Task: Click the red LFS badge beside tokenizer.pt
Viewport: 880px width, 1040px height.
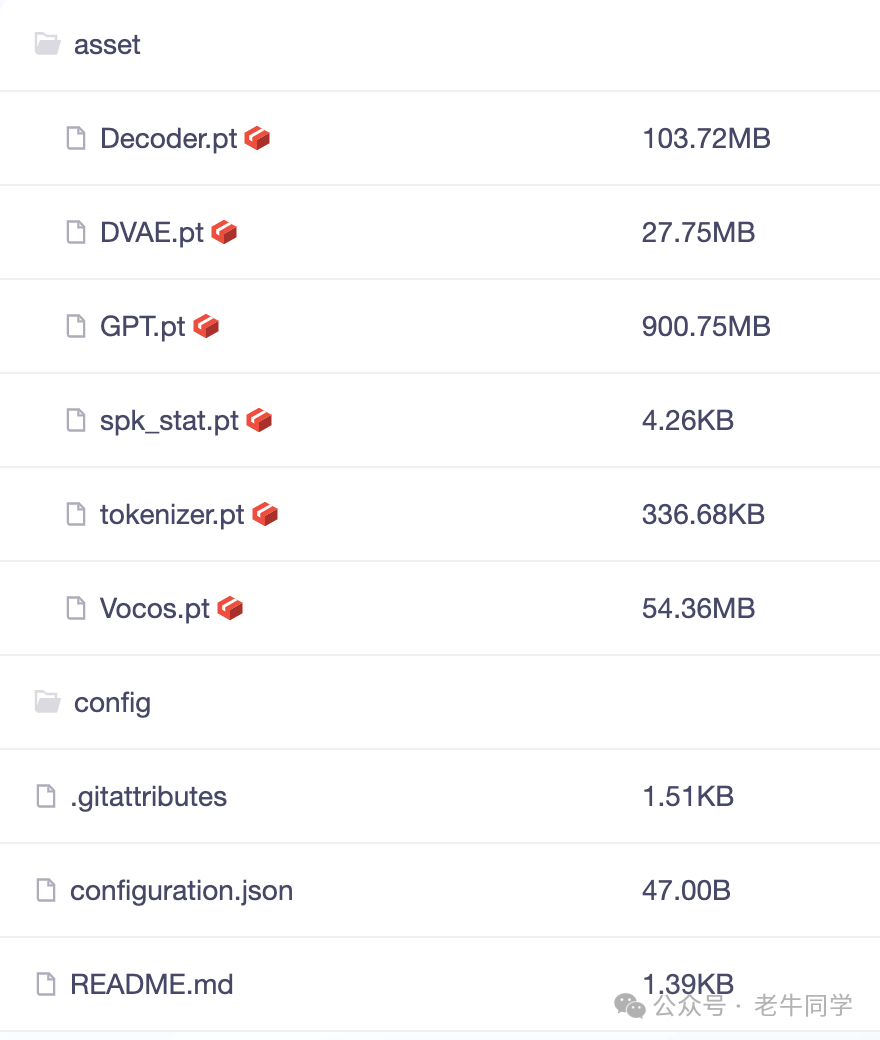Action: (265, 514)
